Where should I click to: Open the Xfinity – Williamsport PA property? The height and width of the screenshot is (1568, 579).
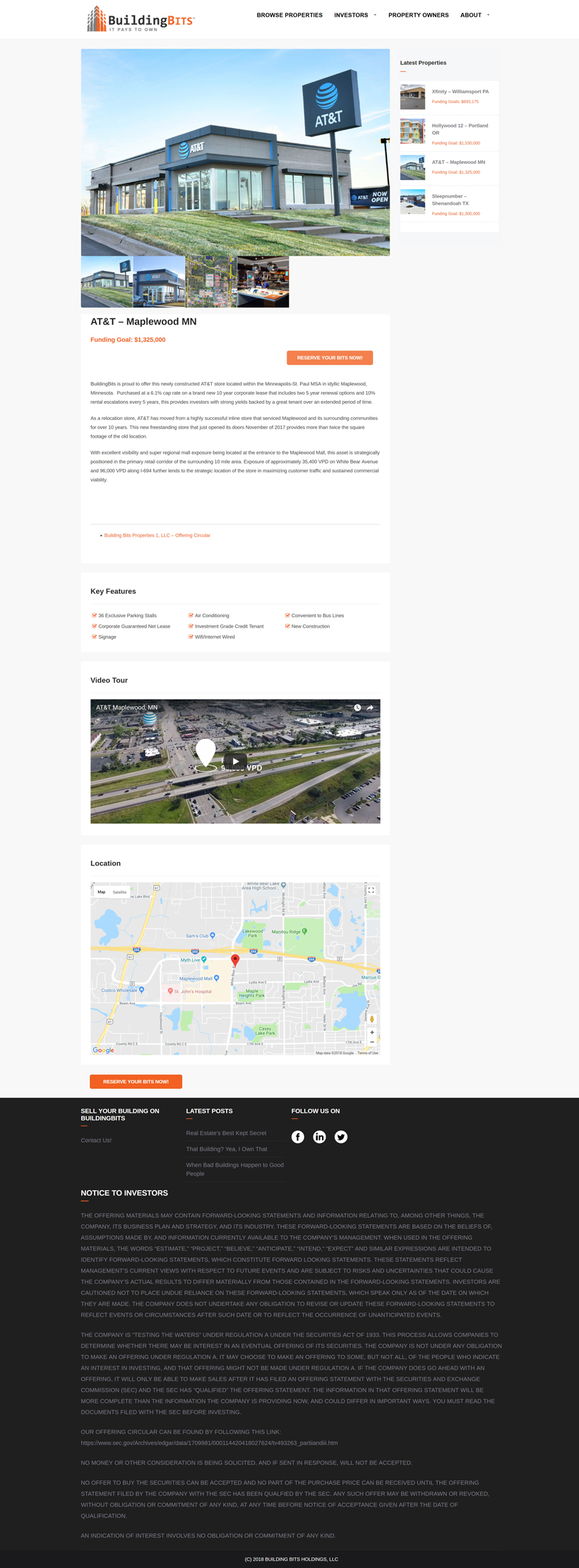tap(460, 92)
